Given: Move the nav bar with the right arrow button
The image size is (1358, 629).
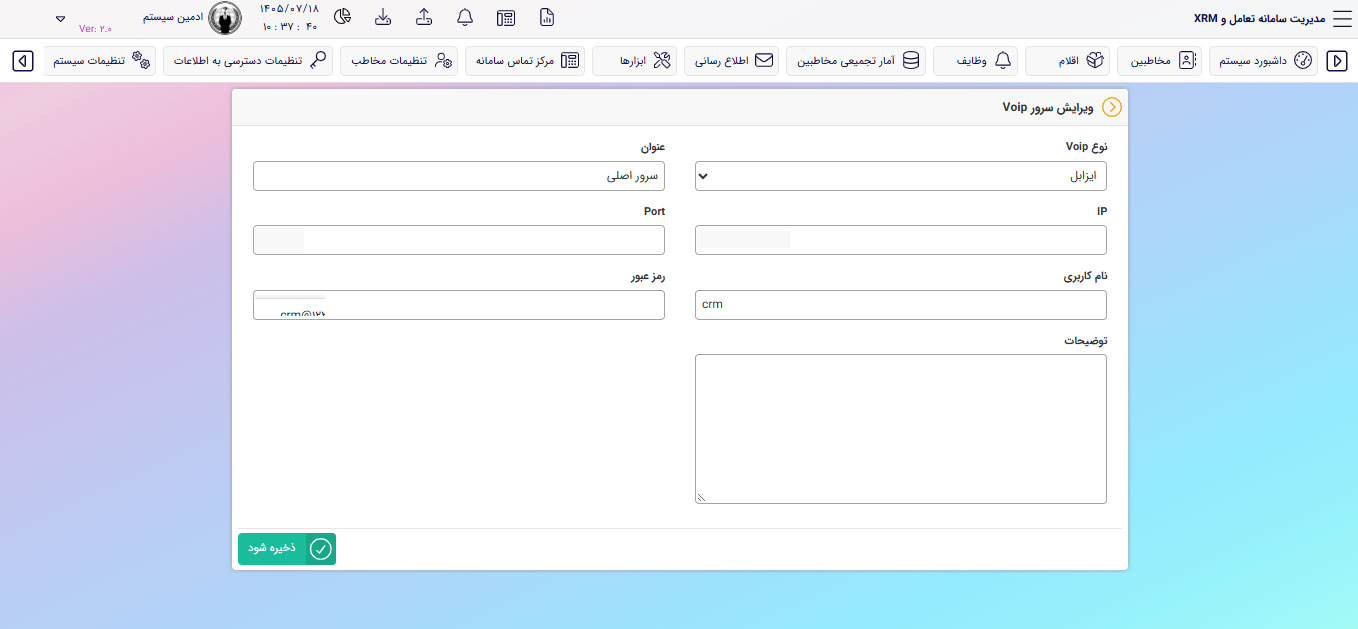Looking at the screenshot, I should (x=1337, y=61).
